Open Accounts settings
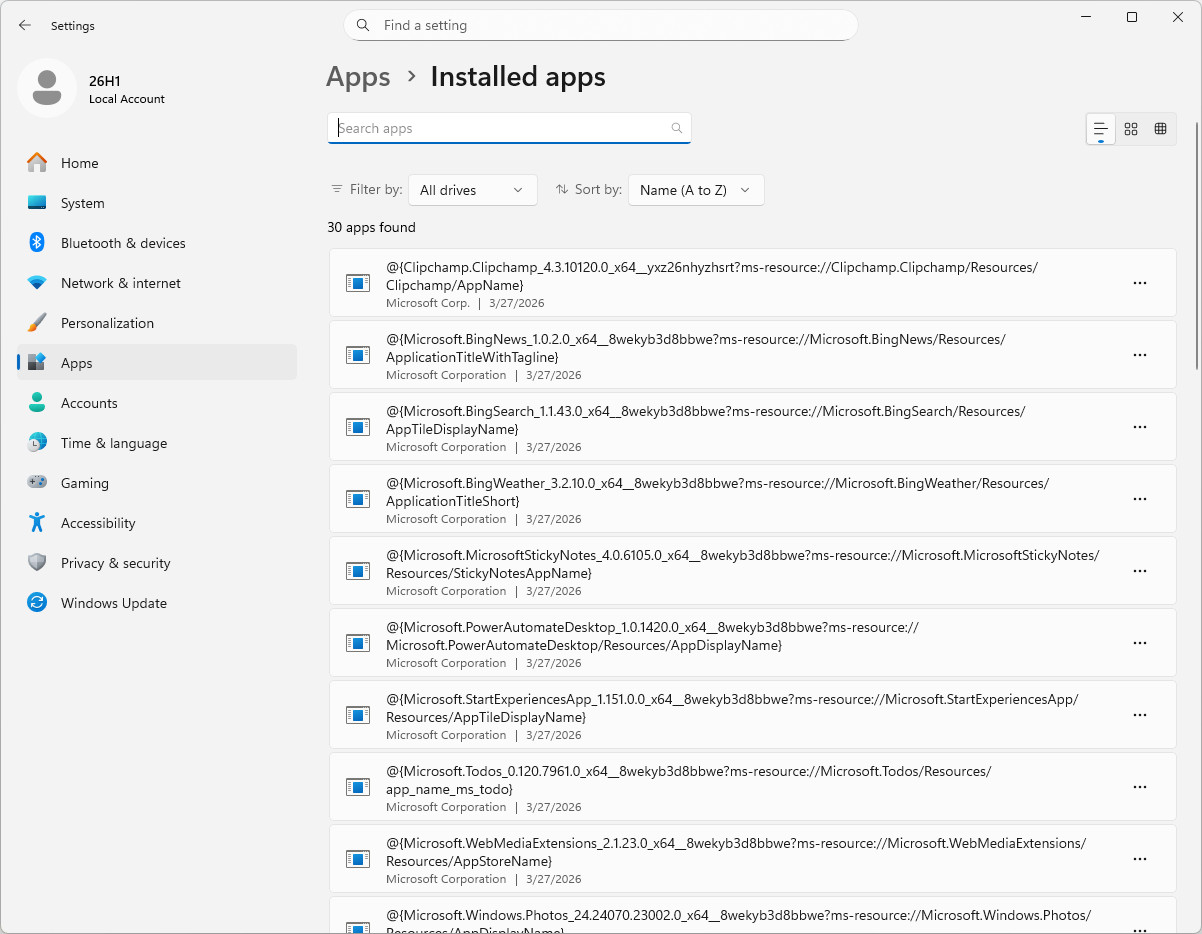Viewport: 1202px width, 934px height. pos(157,403)
